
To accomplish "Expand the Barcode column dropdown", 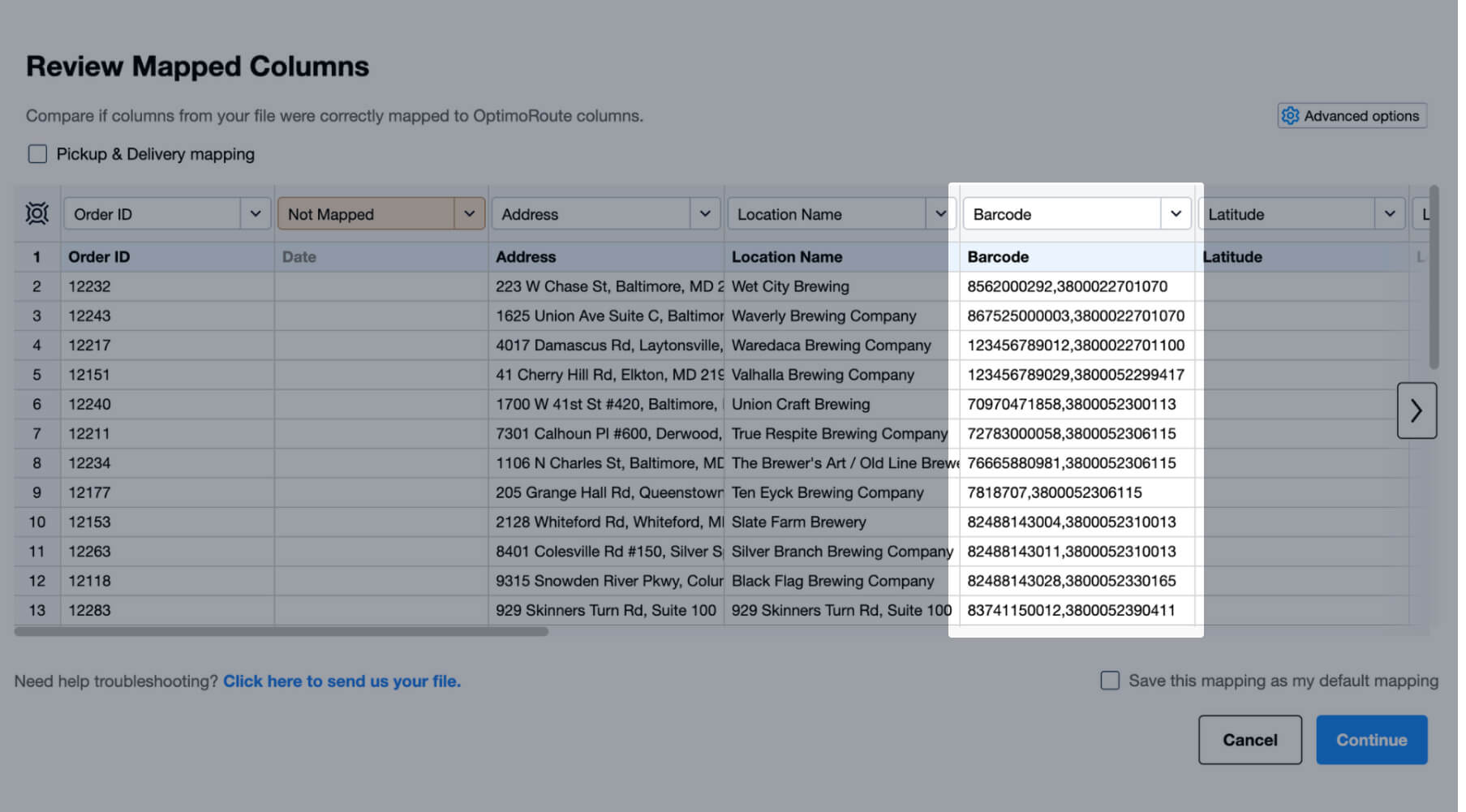I will coord(1176,213).
